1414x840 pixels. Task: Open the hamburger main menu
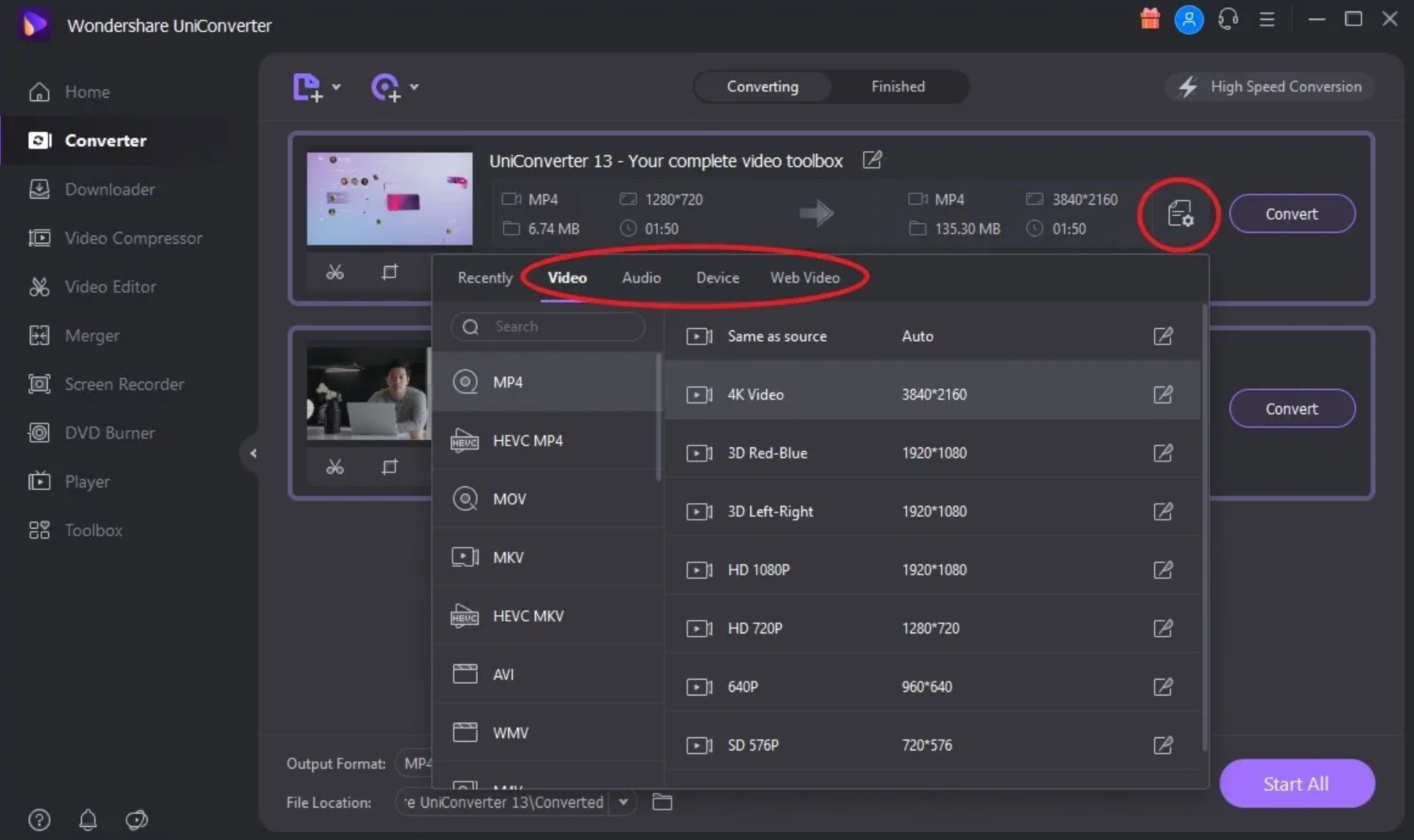pyautogui.click(x=1267, y=20)
